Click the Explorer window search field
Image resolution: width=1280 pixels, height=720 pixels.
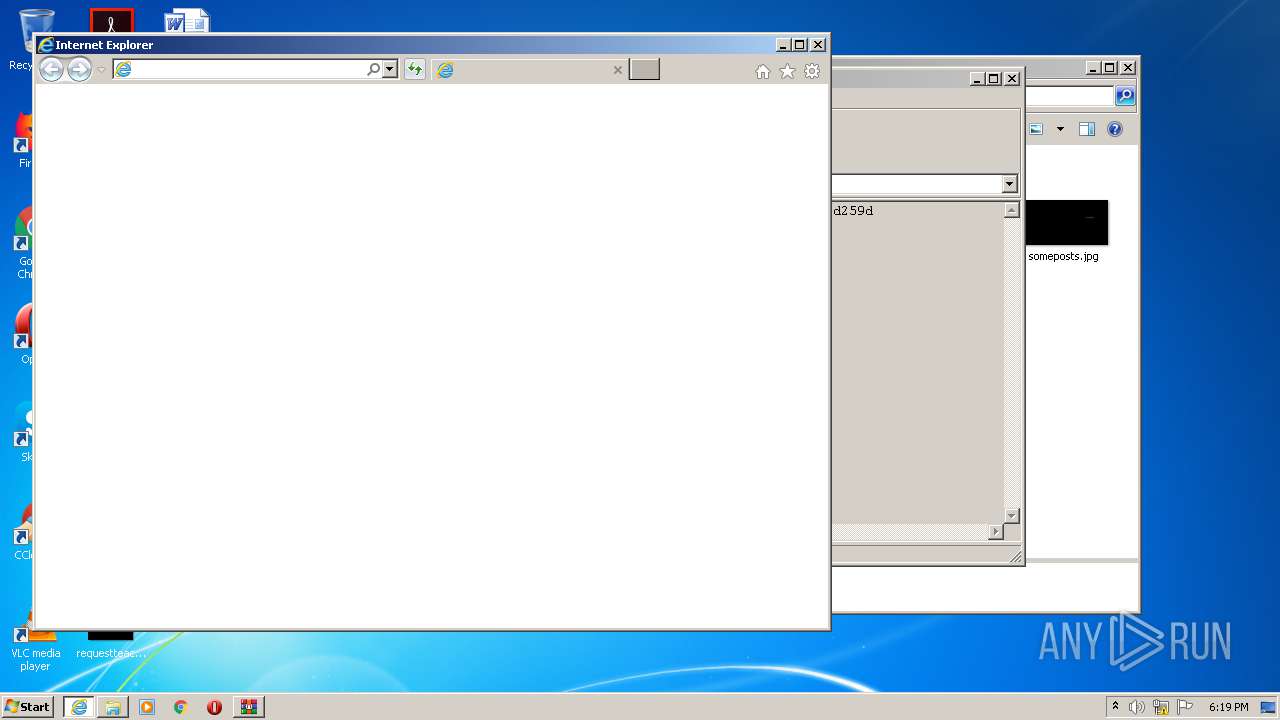click(x=1069, y=96)
